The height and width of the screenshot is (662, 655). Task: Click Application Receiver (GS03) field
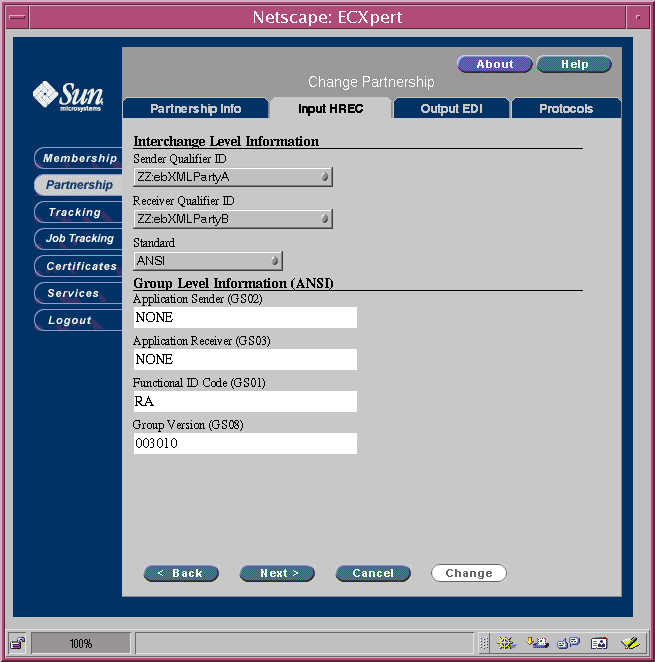pos(245,359)
